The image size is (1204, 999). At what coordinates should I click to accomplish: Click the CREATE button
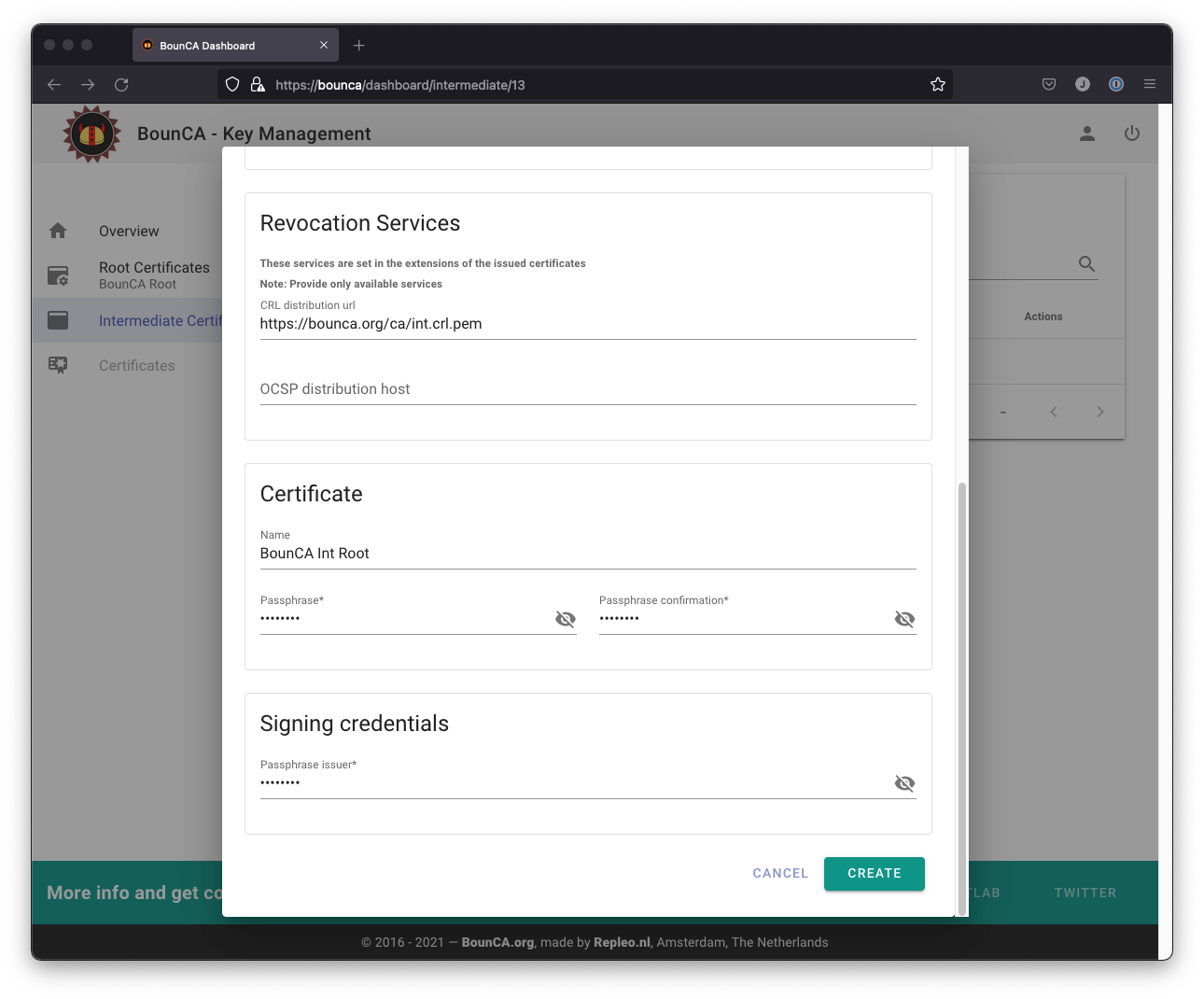(875, 874)
